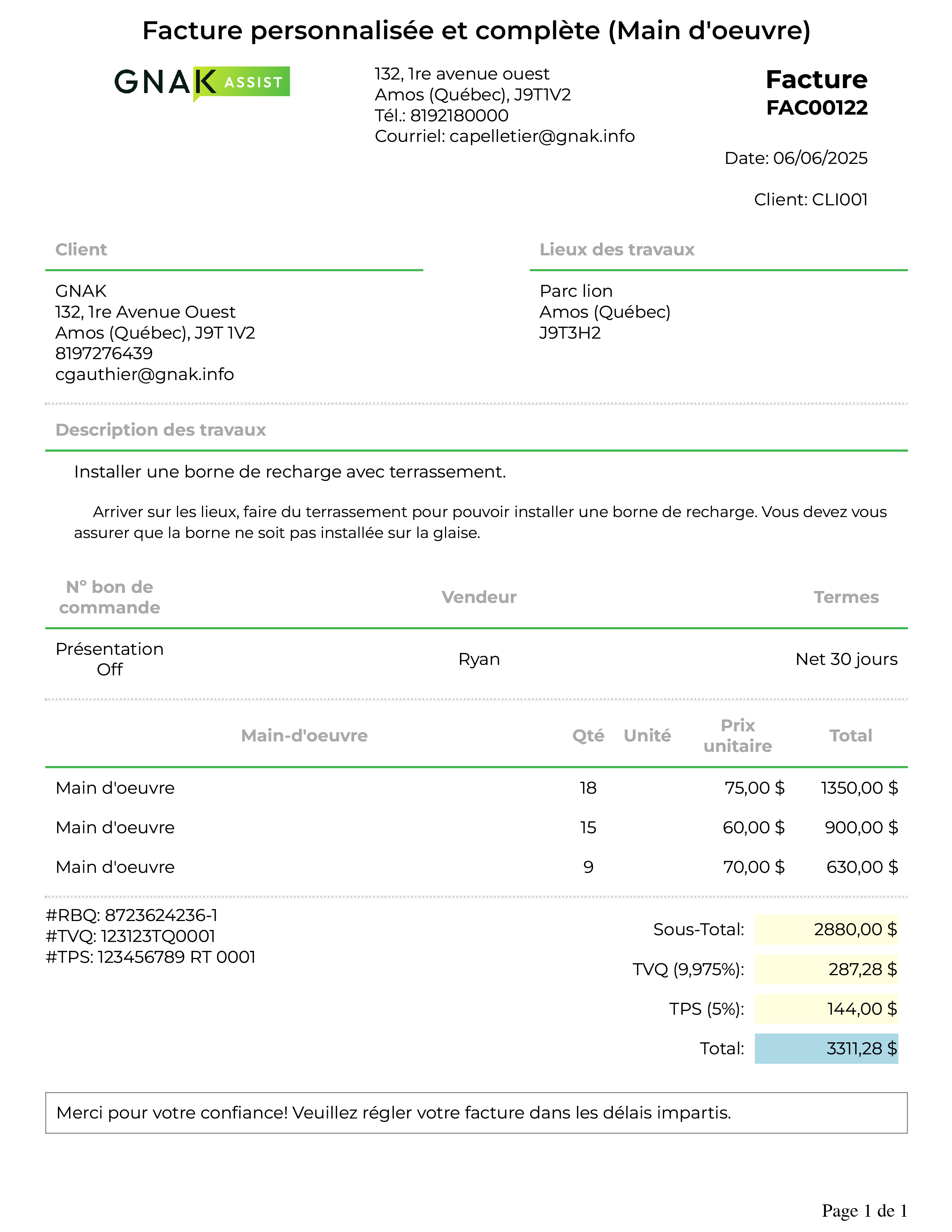Click the Lieux des travaux heading
The image size is (952, 1232).
(x=617, y=250)
